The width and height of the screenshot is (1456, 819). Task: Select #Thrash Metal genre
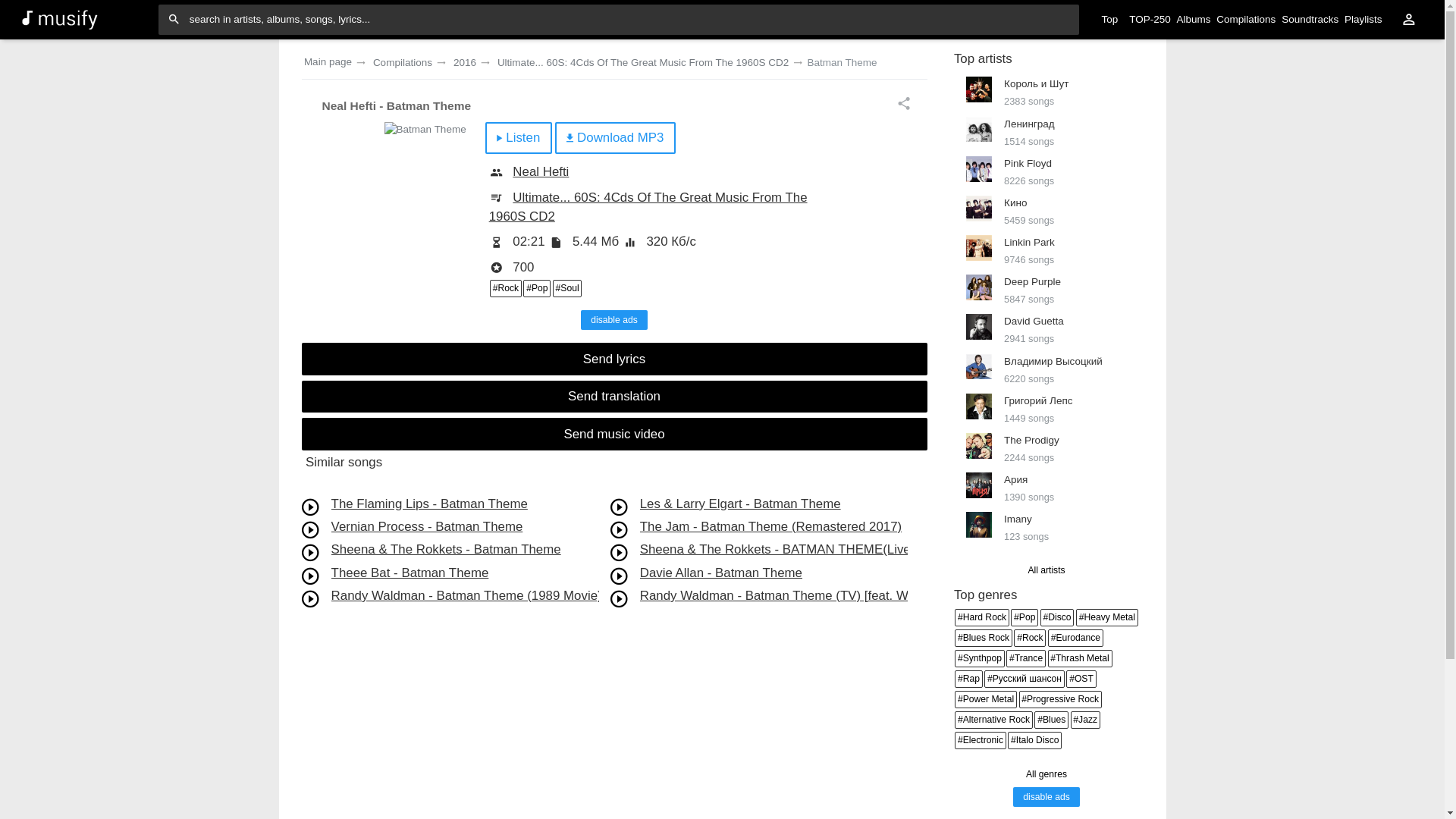[x=1080, y=659]
